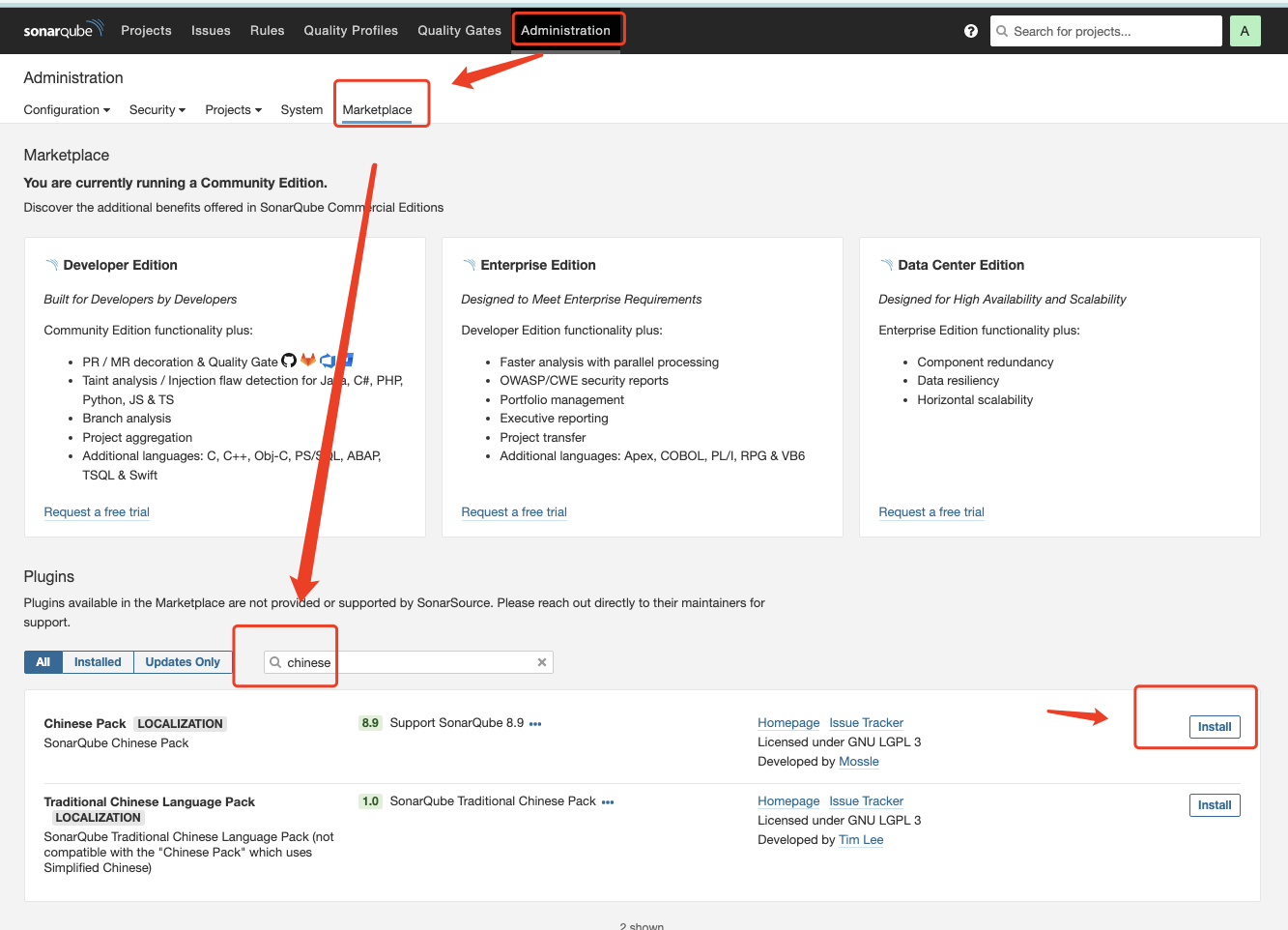This screenshot has width=1288, height=930.
Task: Filter plugins to Installed
Action: tap(98, 662)
